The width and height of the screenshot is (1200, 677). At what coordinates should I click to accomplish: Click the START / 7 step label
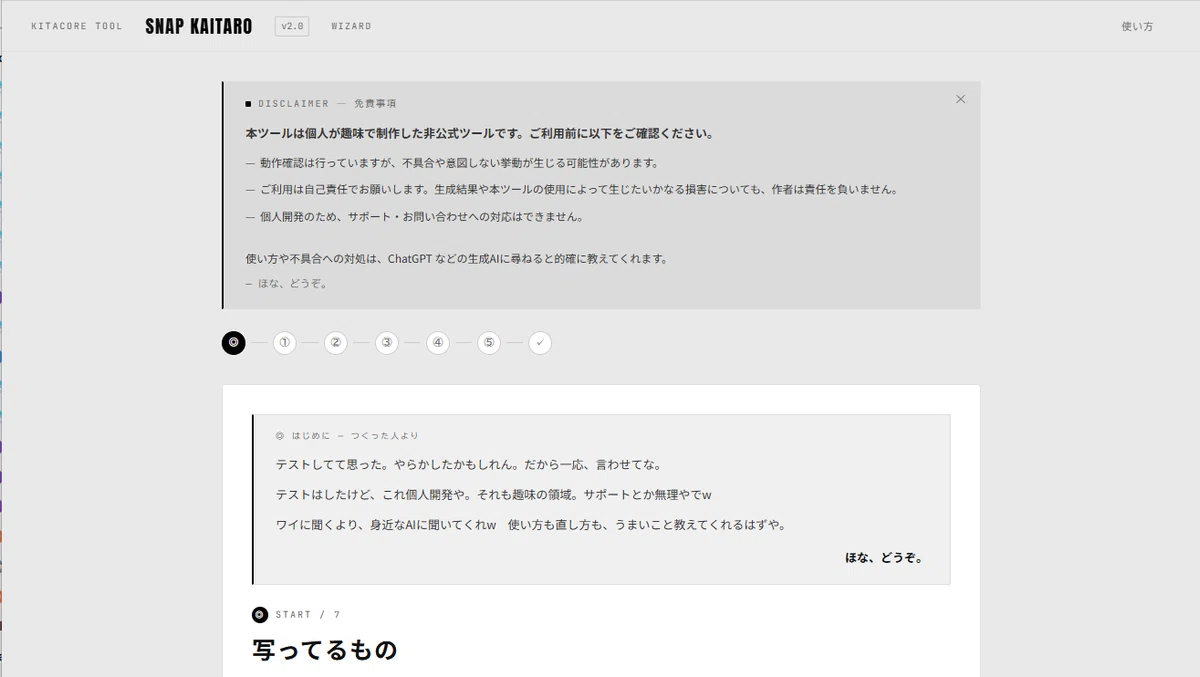308,615
